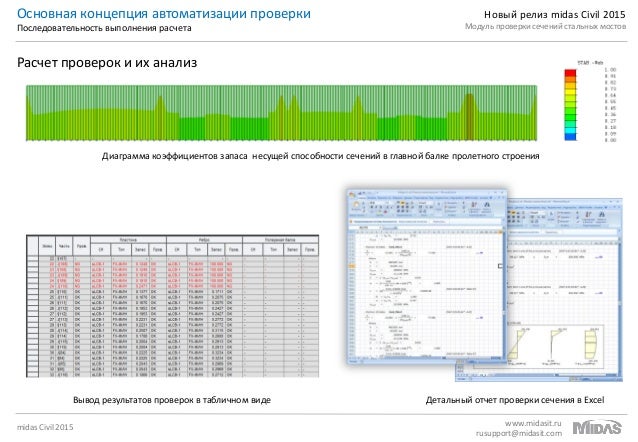
Task: Click the Office button in front Excel window
Action: click(x=353, y=196)
